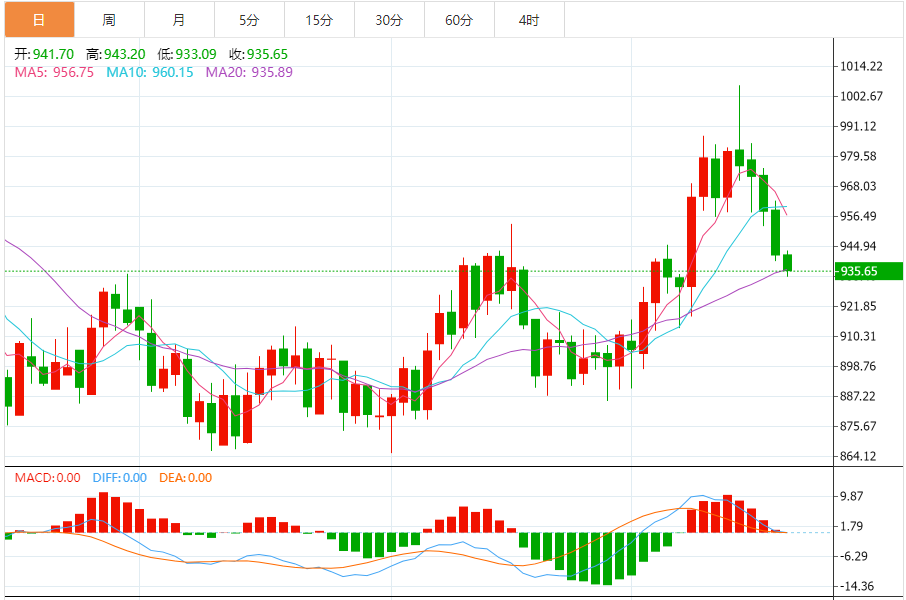Click the opening price 941.70 value
Image resolution: width=906 pixels, height=600 pixels.
click(x=53, y=54)
